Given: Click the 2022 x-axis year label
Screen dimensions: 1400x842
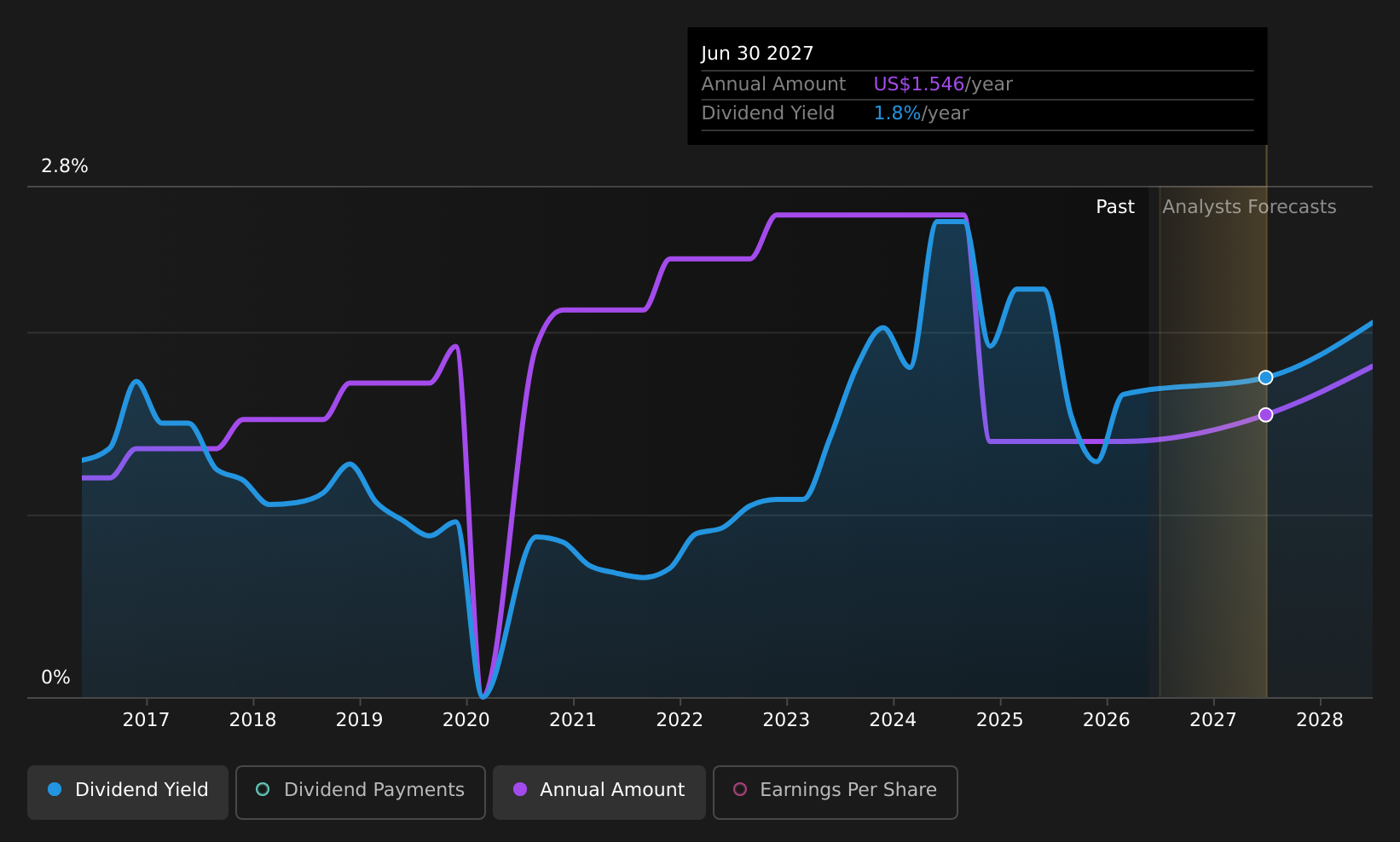Looking at the screenshot, I should coord(680,720).
